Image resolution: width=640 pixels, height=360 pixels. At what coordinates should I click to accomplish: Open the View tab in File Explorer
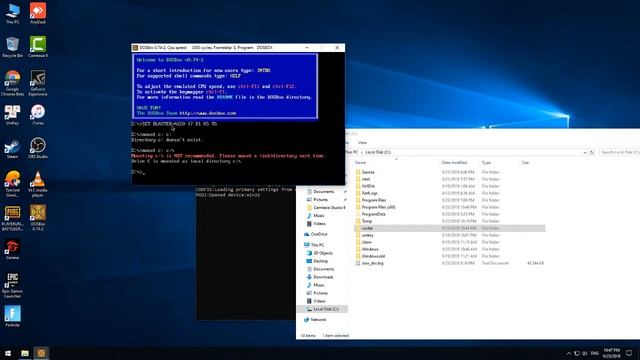click(x=362, y=142)
